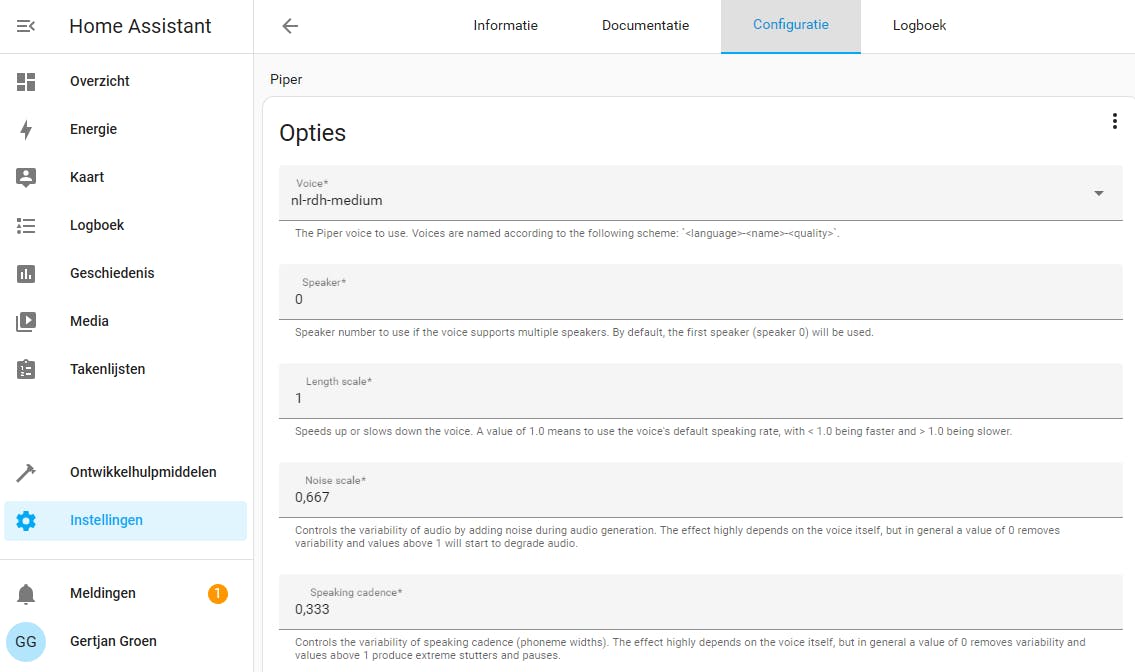Open the Geschiedenis chart icon

(x=26, y=273)
